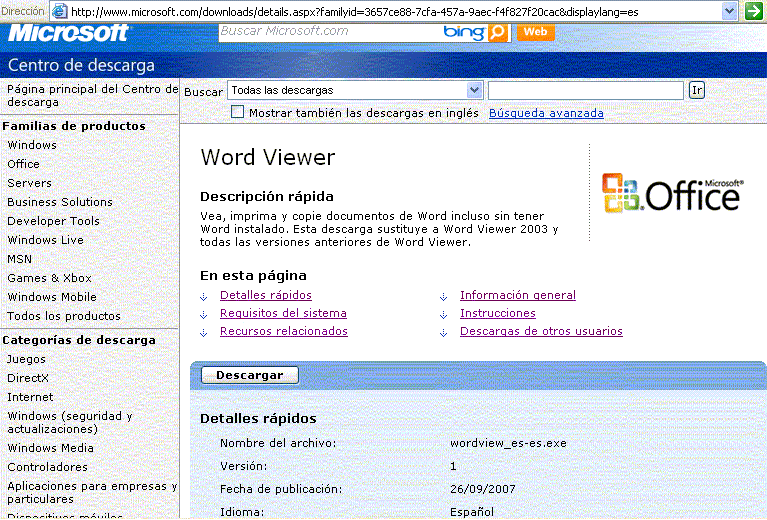Image resolution: width=767 pixels, height=520 pixels.
Task: Click the green Go arrow beside address bar
Action: click(x=754, y=11)
